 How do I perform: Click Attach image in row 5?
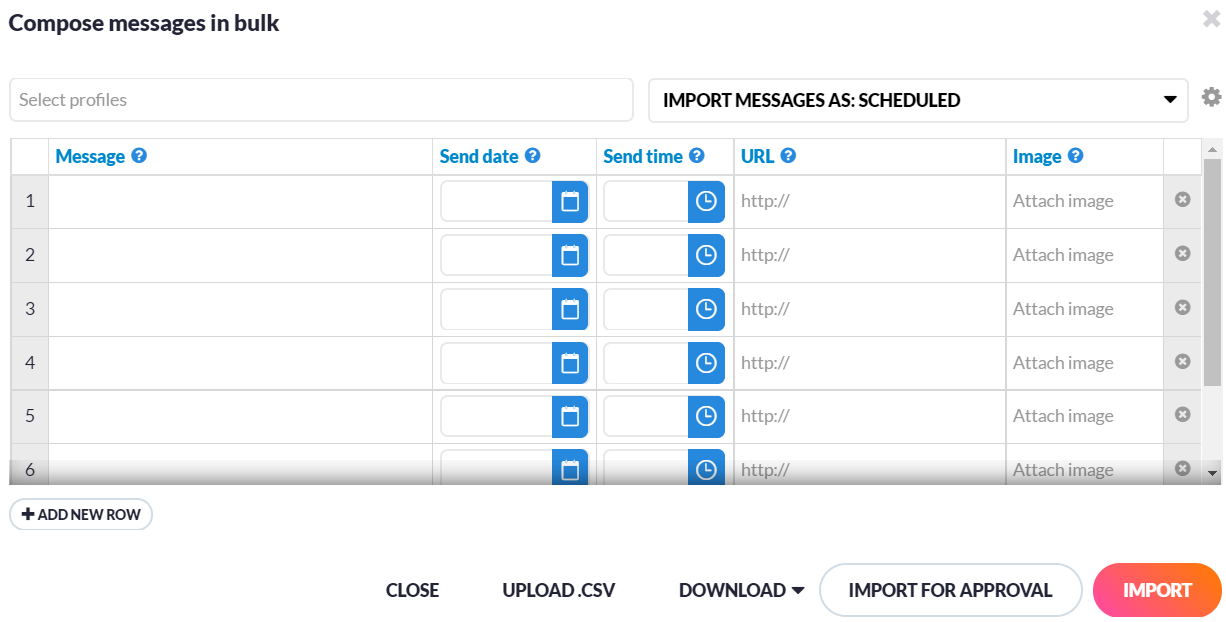[x=1063, y=416]
